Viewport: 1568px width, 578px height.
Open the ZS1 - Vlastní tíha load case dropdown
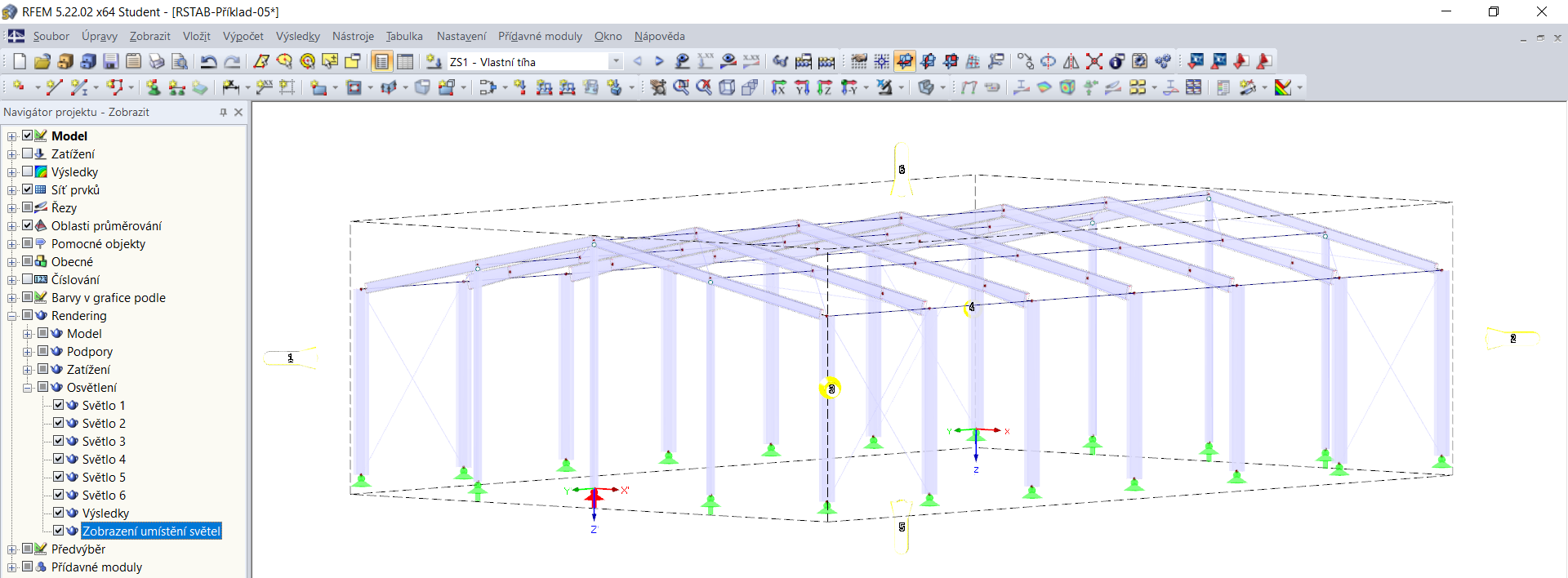pos(616,61)
